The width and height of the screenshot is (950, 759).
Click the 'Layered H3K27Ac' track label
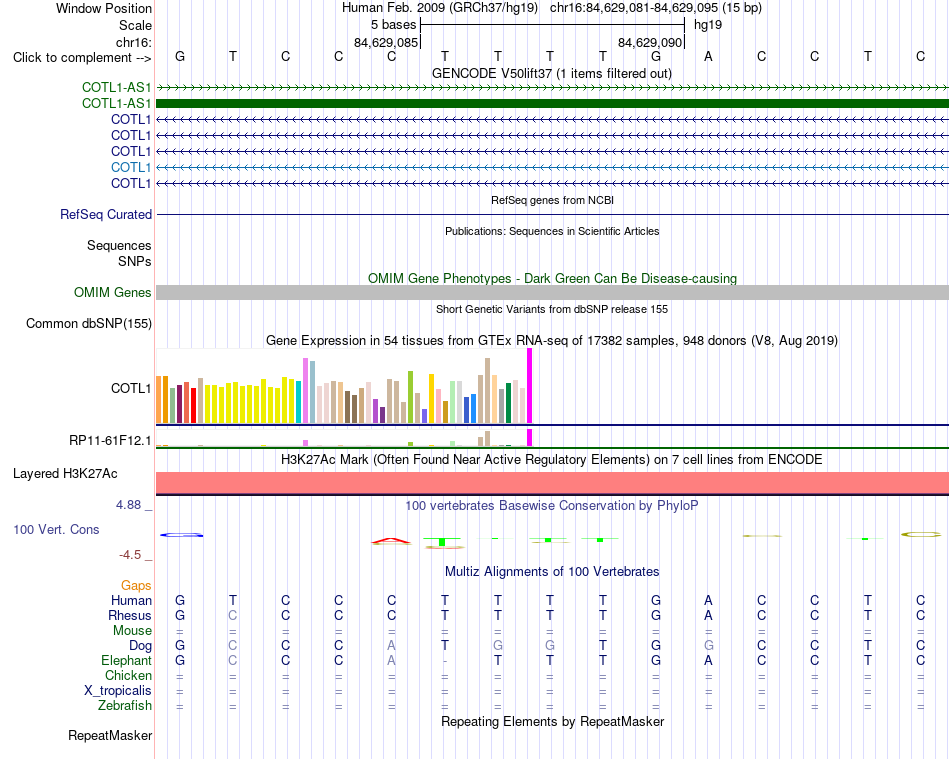tap(65, 474)
